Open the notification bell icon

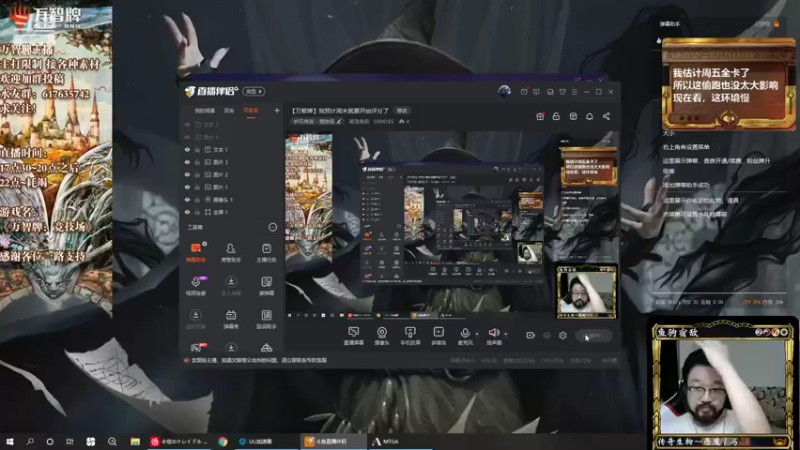click(x=589, y=116)
